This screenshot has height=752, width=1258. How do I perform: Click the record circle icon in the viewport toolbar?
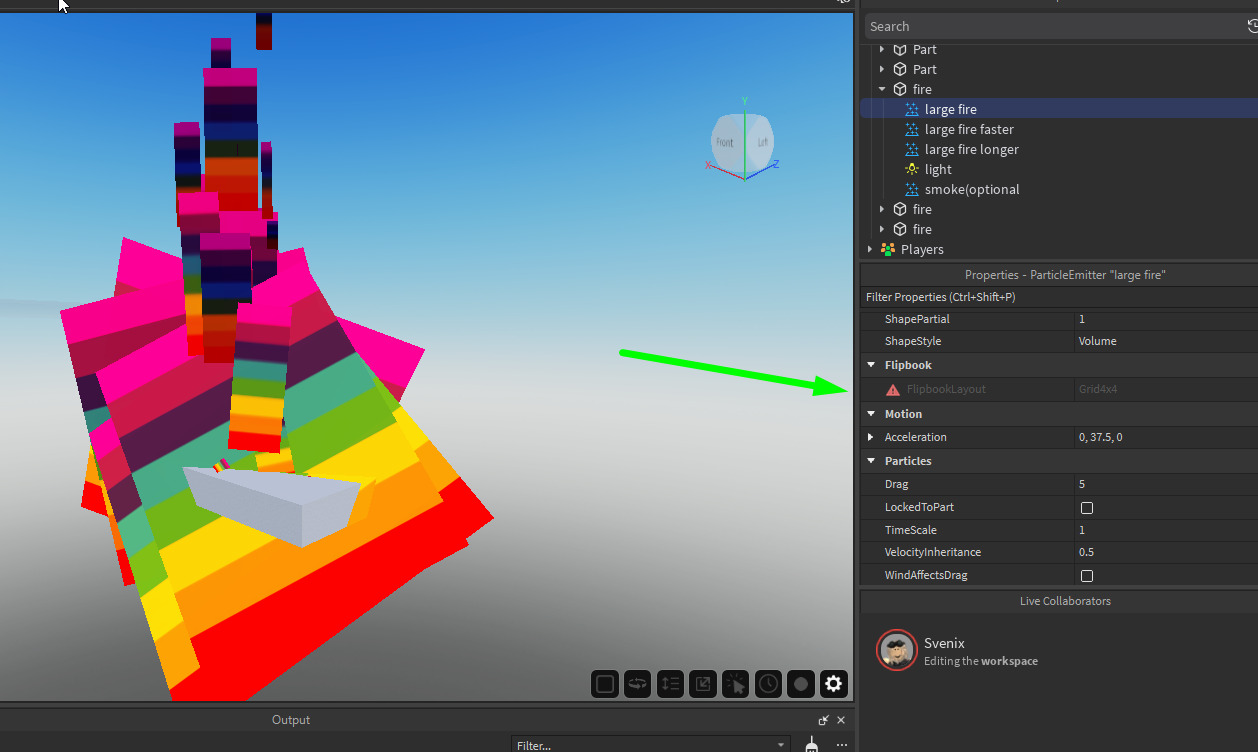click(800, 684)
